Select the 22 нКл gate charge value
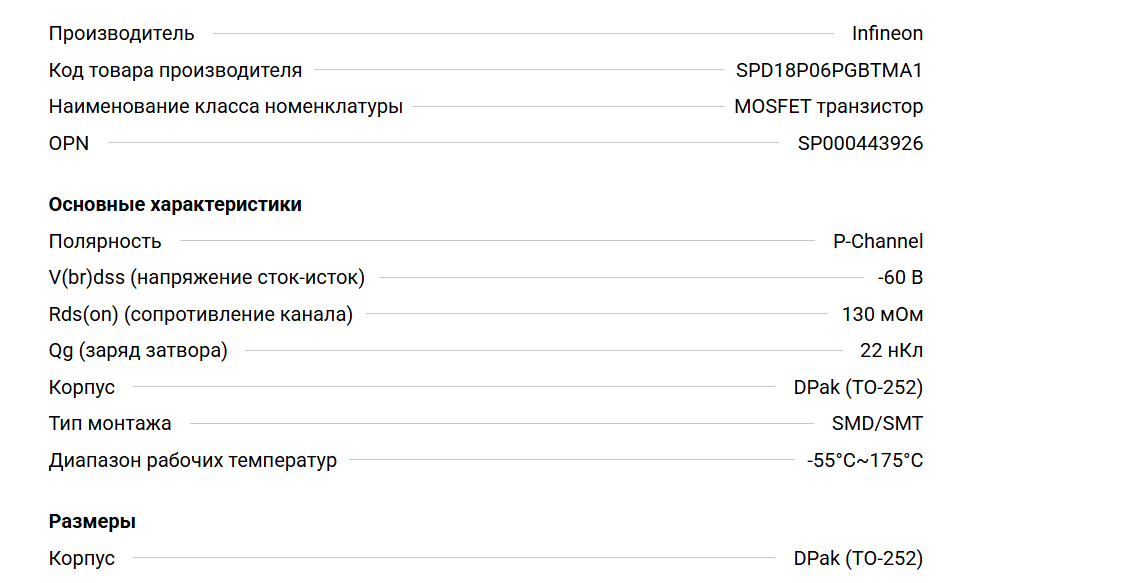The height and width of the screenshot is (583, 1130). point(891,350)
